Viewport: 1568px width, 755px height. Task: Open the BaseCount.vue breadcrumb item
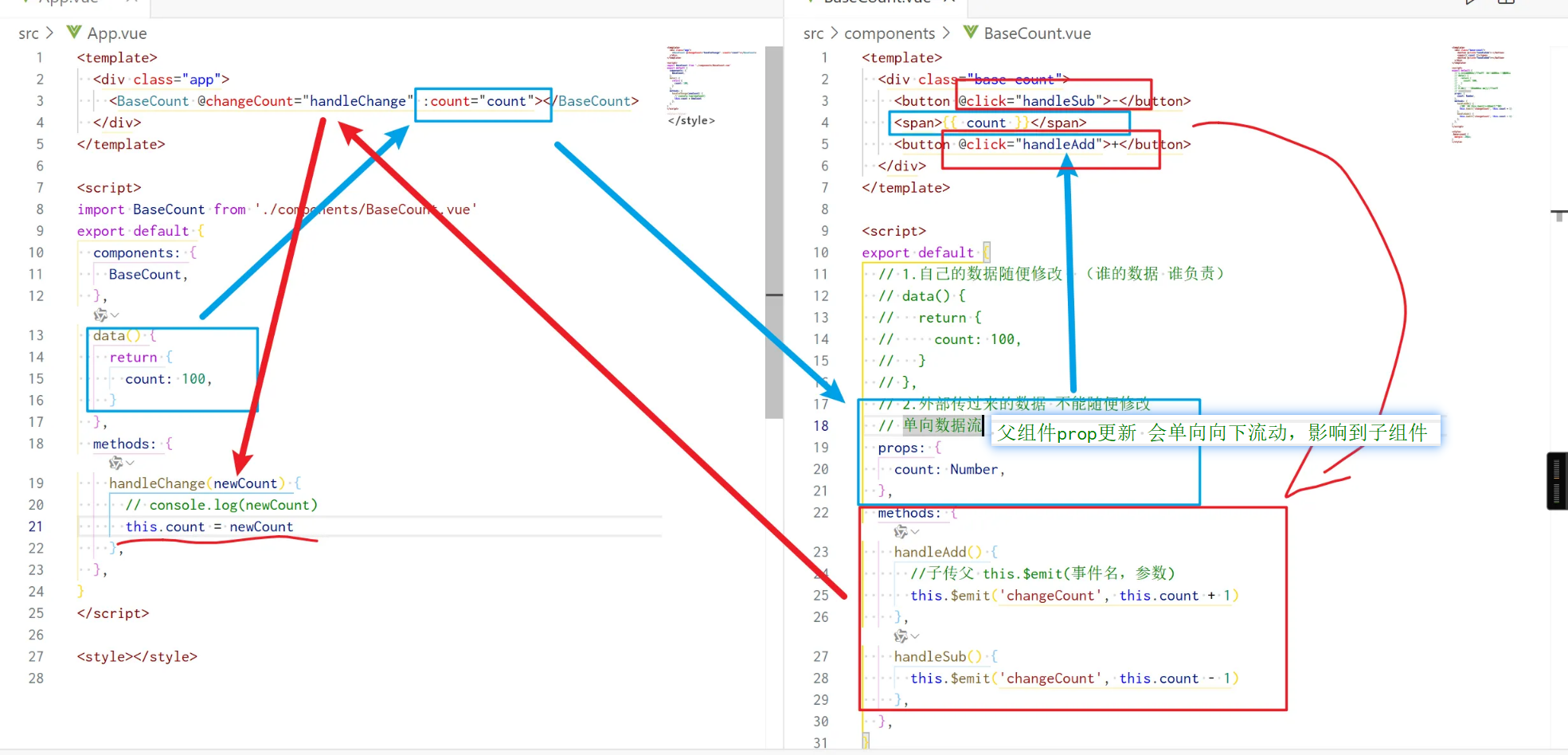(x=1038, y=33)
